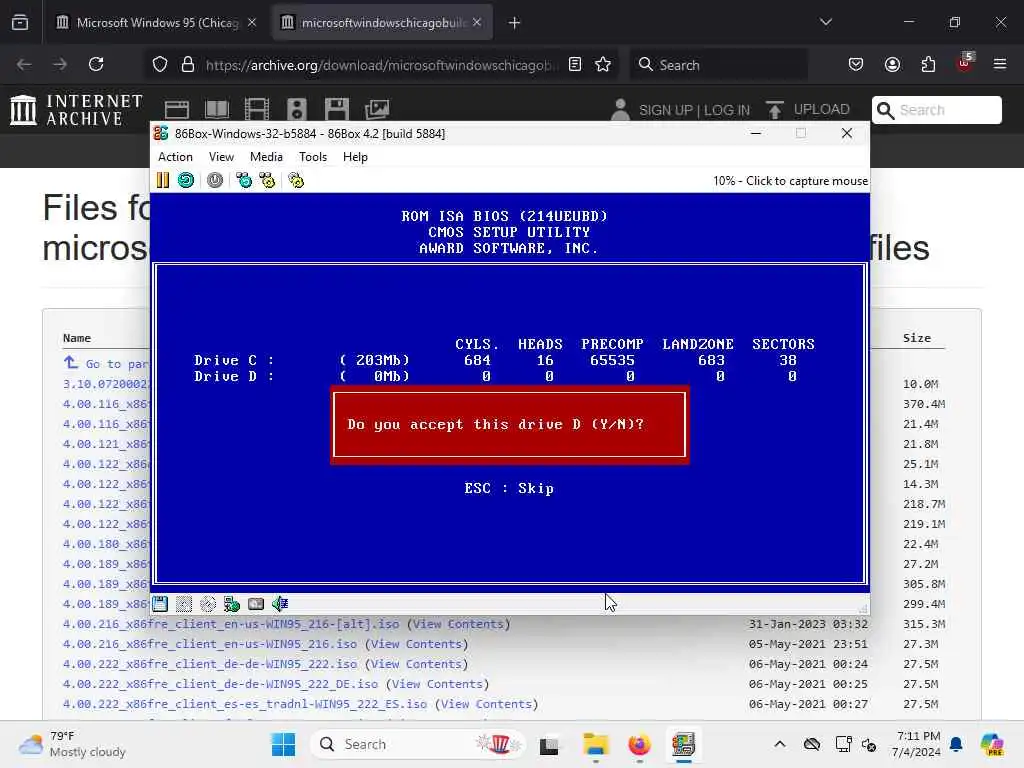
Task: Open 4.00.216 WIN95_216.iso file link
Action: point(210,644)
